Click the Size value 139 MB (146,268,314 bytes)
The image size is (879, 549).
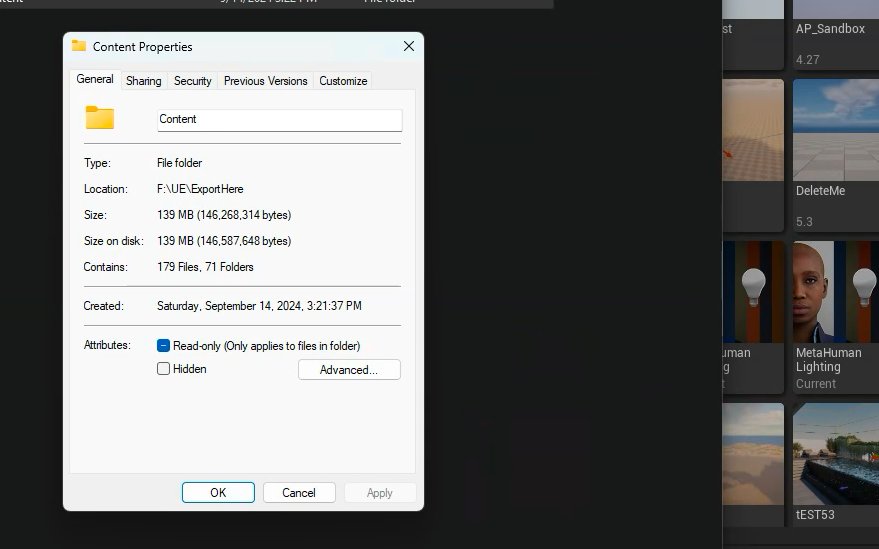pyautogui.click(x=224, y=215)
